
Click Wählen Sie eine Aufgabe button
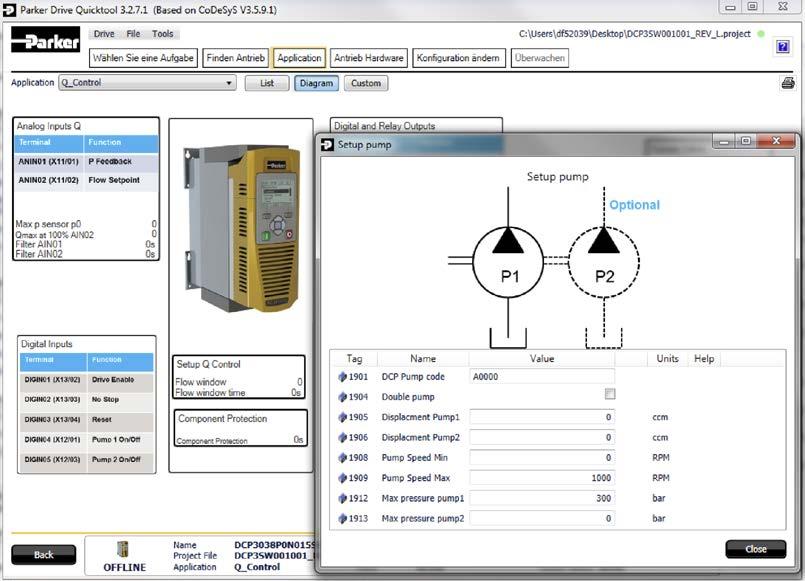coord(143,58)
